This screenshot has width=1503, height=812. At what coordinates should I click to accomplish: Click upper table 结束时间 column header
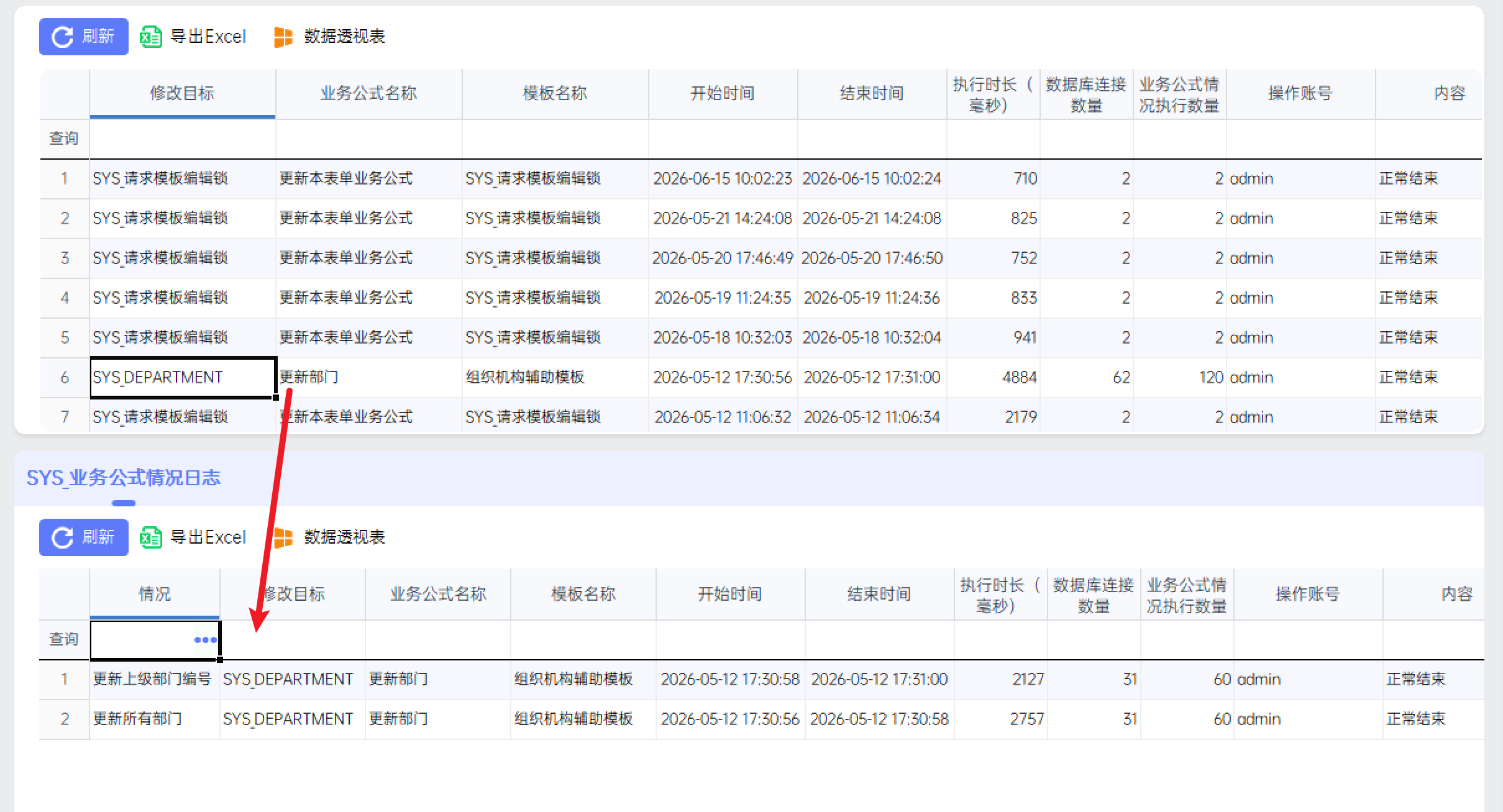pyautogui.click(x=872, y=93)
